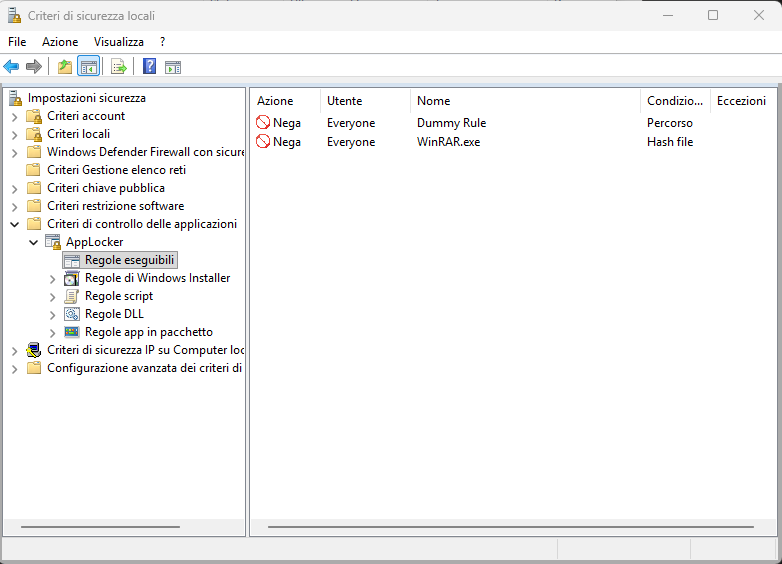The image size is (782, 564).
Task: Expand the Regole DLL node
Action: tap(52, 315)
